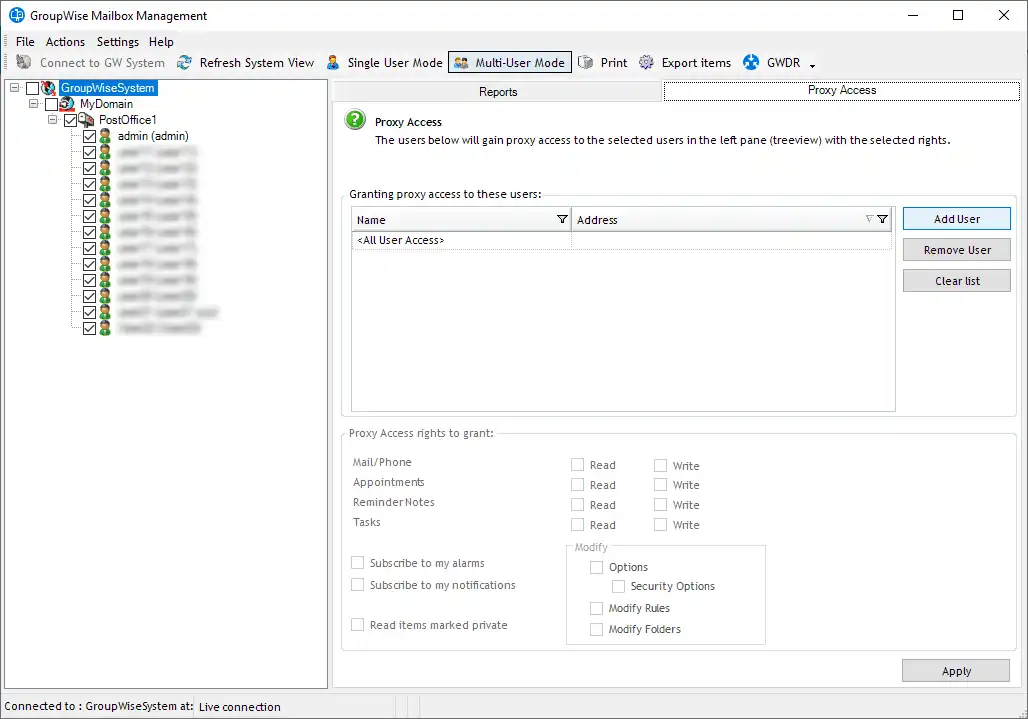Click the green Proxy Access help icon
This screenshot has height=719, width=1028.
point(355,121)
